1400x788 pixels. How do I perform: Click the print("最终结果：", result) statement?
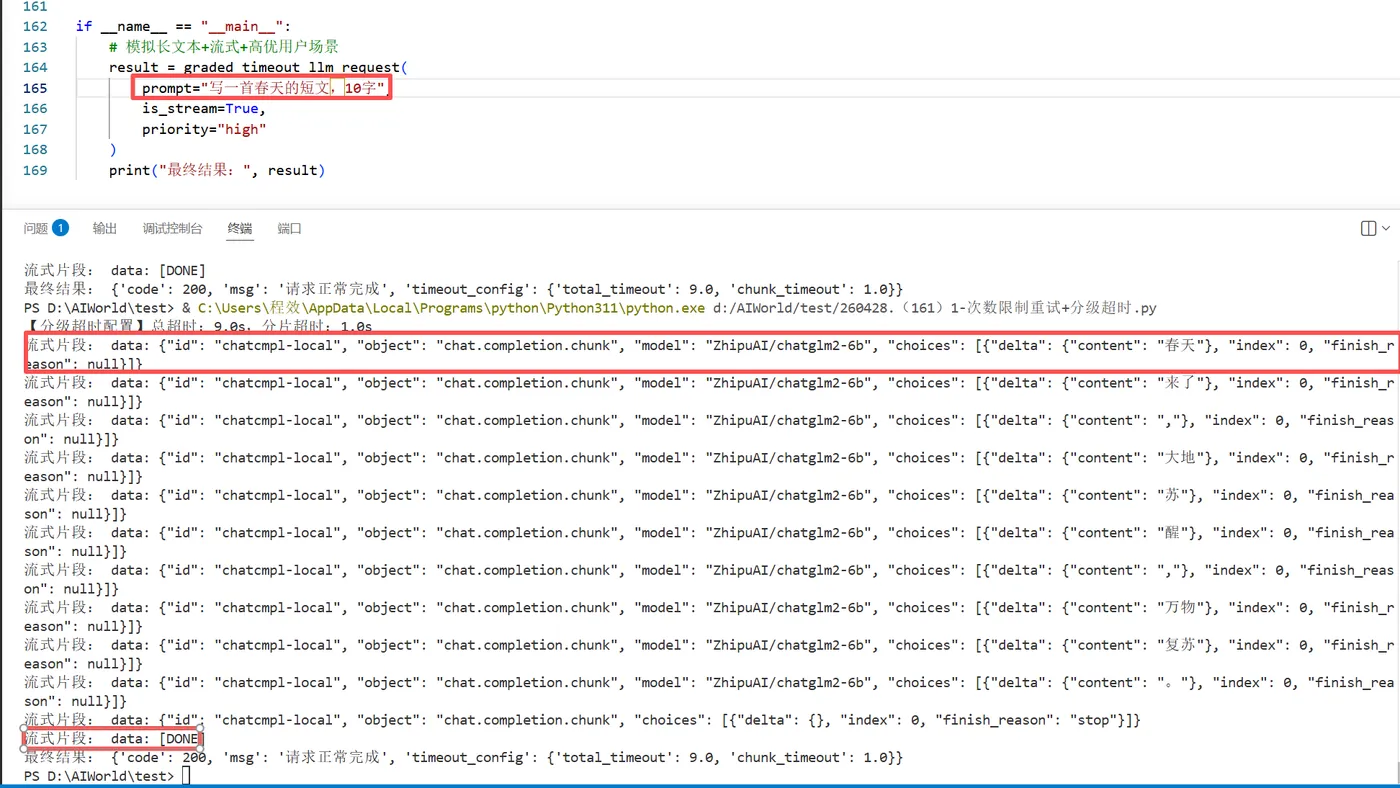pyautogui.click(x=217, y=170)
